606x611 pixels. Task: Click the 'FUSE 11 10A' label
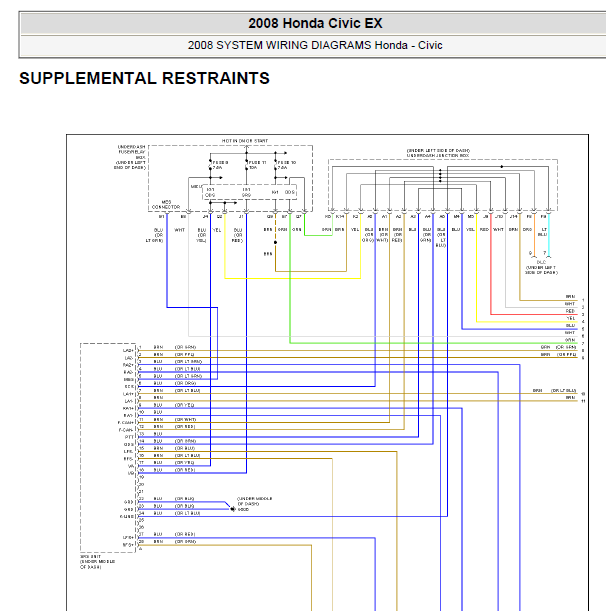[x=257, y=165]
